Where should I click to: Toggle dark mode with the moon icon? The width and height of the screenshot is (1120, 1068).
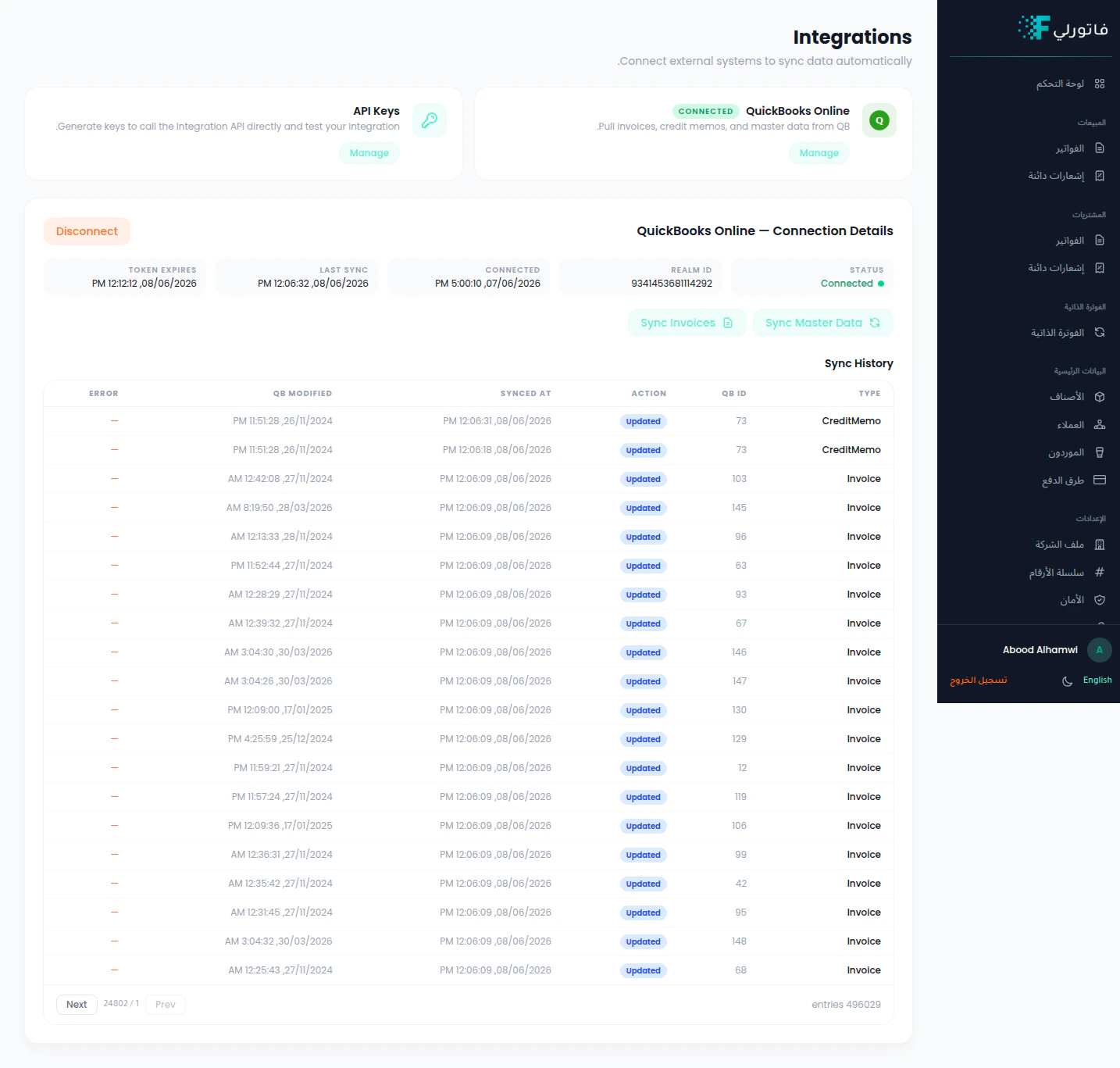tap(1067, 681)
